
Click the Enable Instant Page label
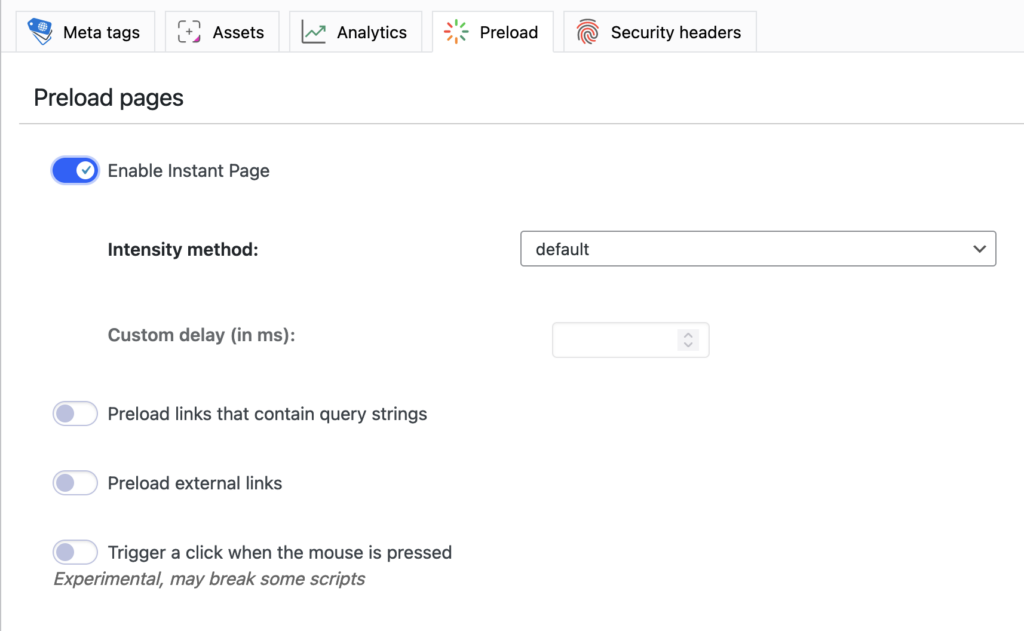pos(189,170)
